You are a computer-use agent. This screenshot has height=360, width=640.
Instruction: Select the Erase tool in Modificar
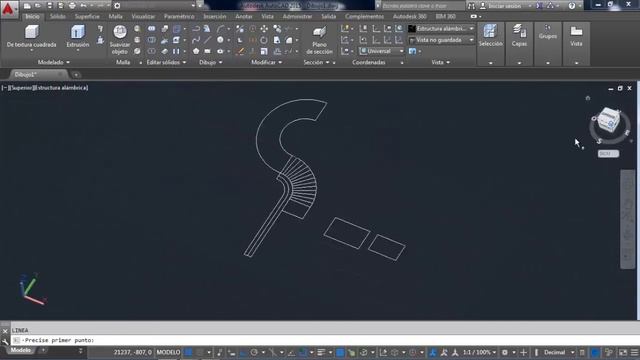click(240, 51)
